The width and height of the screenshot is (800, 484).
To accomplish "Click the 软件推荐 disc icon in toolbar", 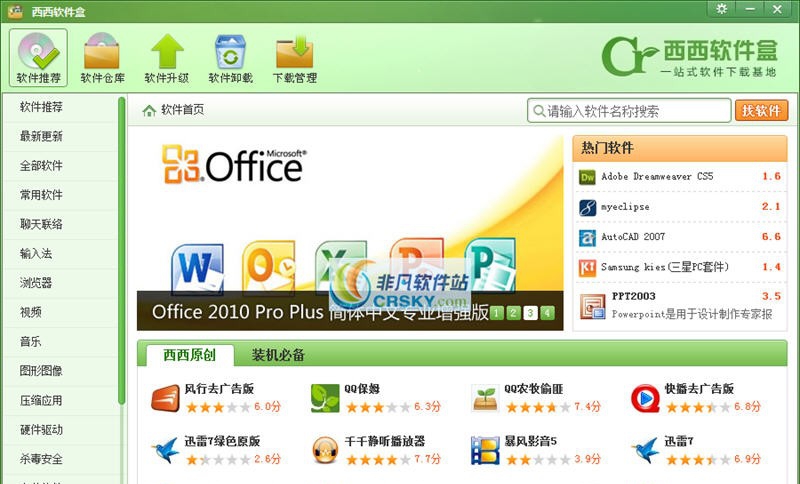I will point(38,51).
